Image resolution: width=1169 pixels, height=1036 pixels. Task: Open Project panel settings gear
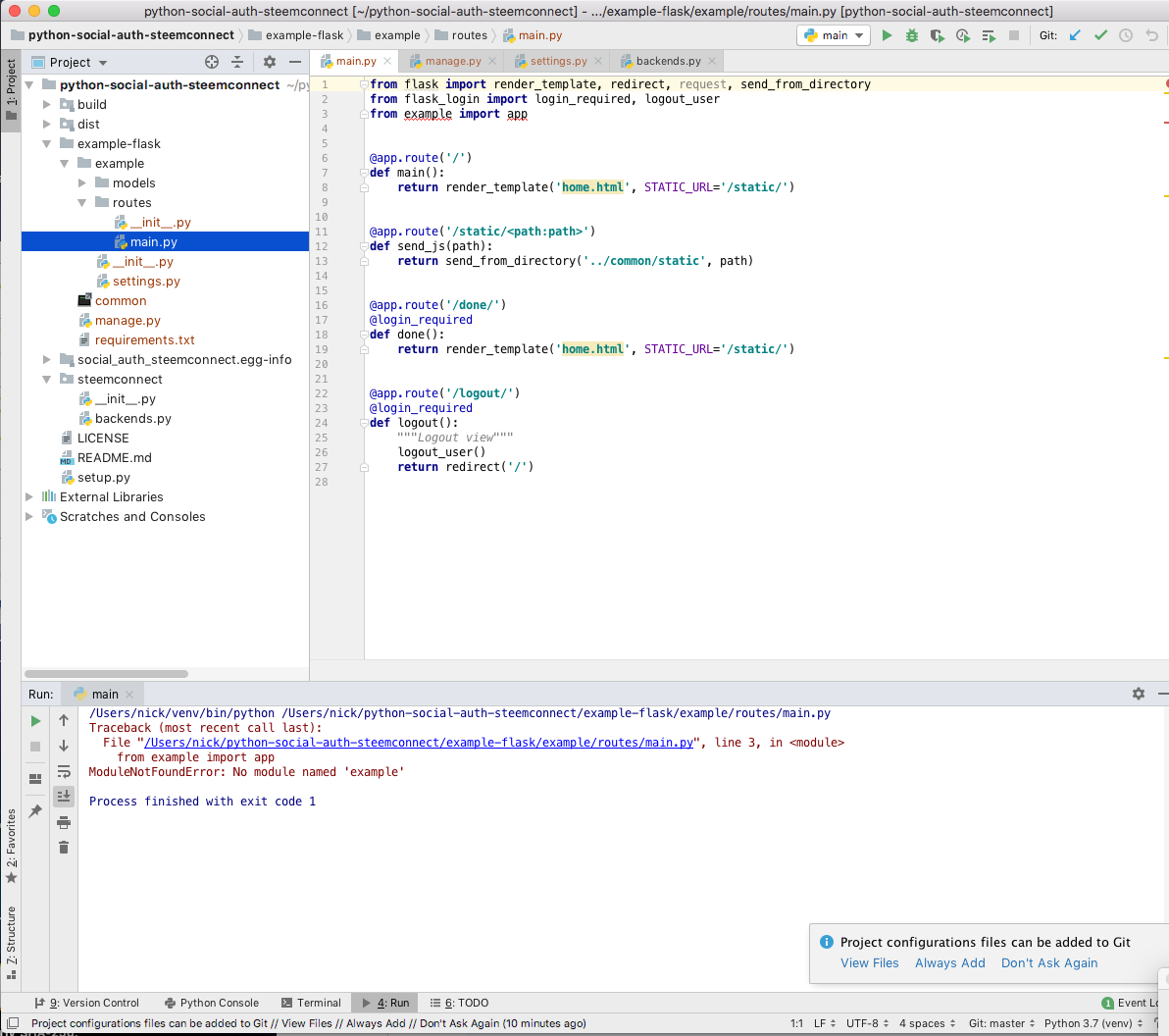(x=269, y=62)
